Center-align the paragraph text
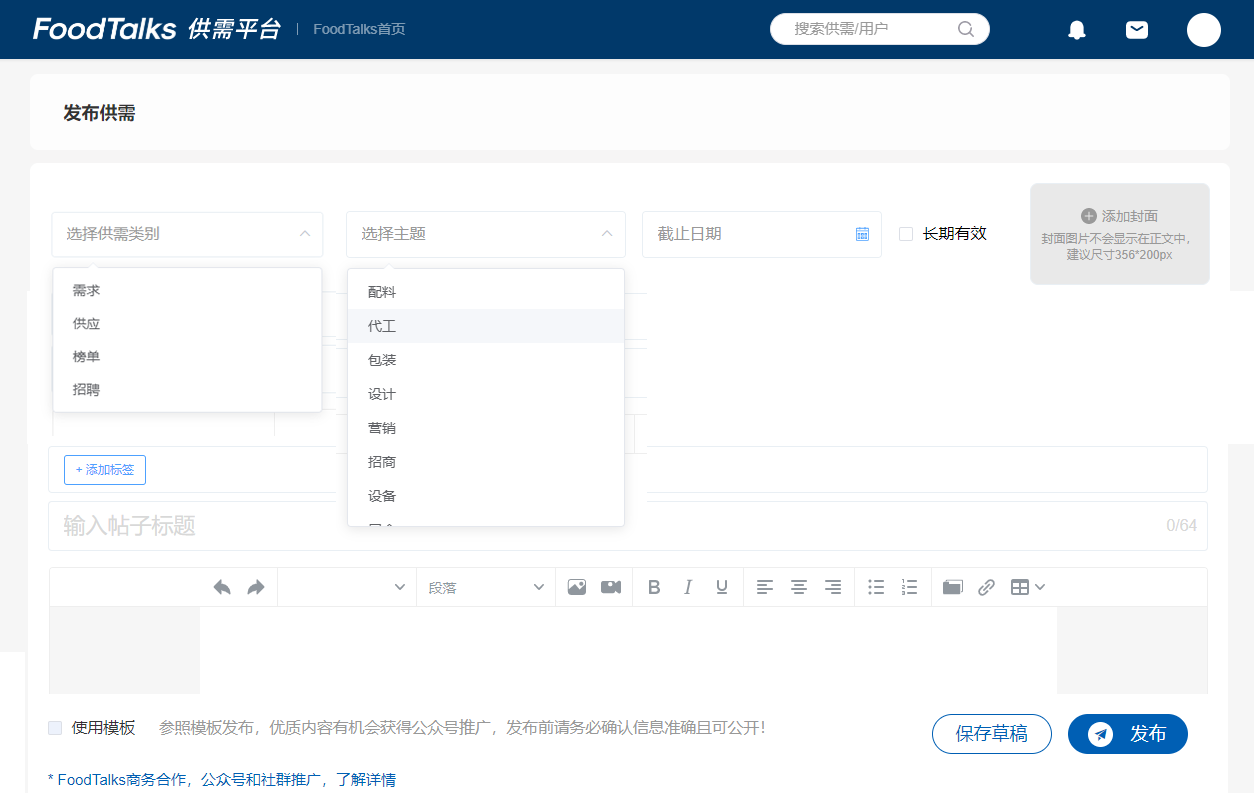 799,587
